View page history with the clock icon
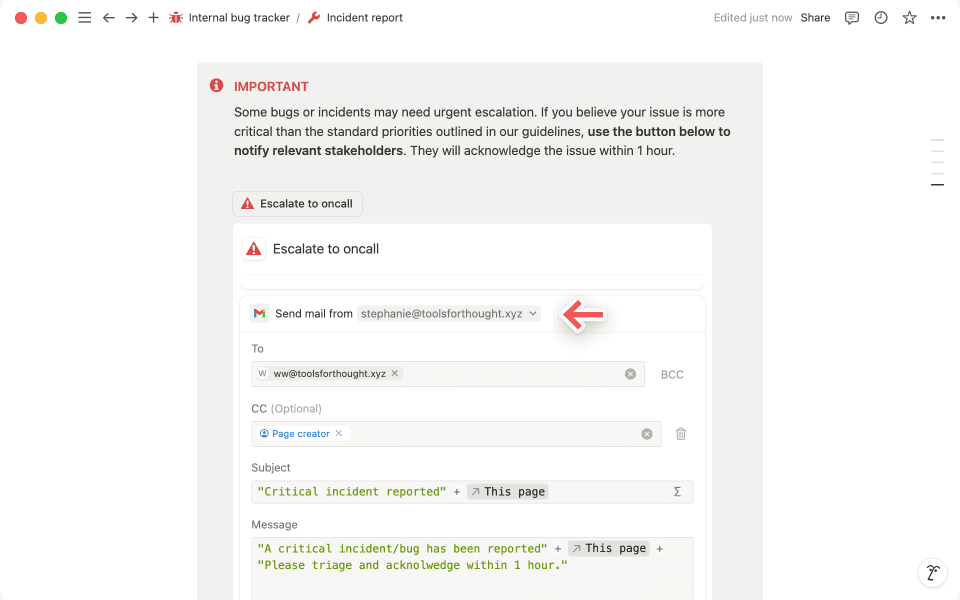Screen dimensions: 960x600 click(x=880, y=17)
